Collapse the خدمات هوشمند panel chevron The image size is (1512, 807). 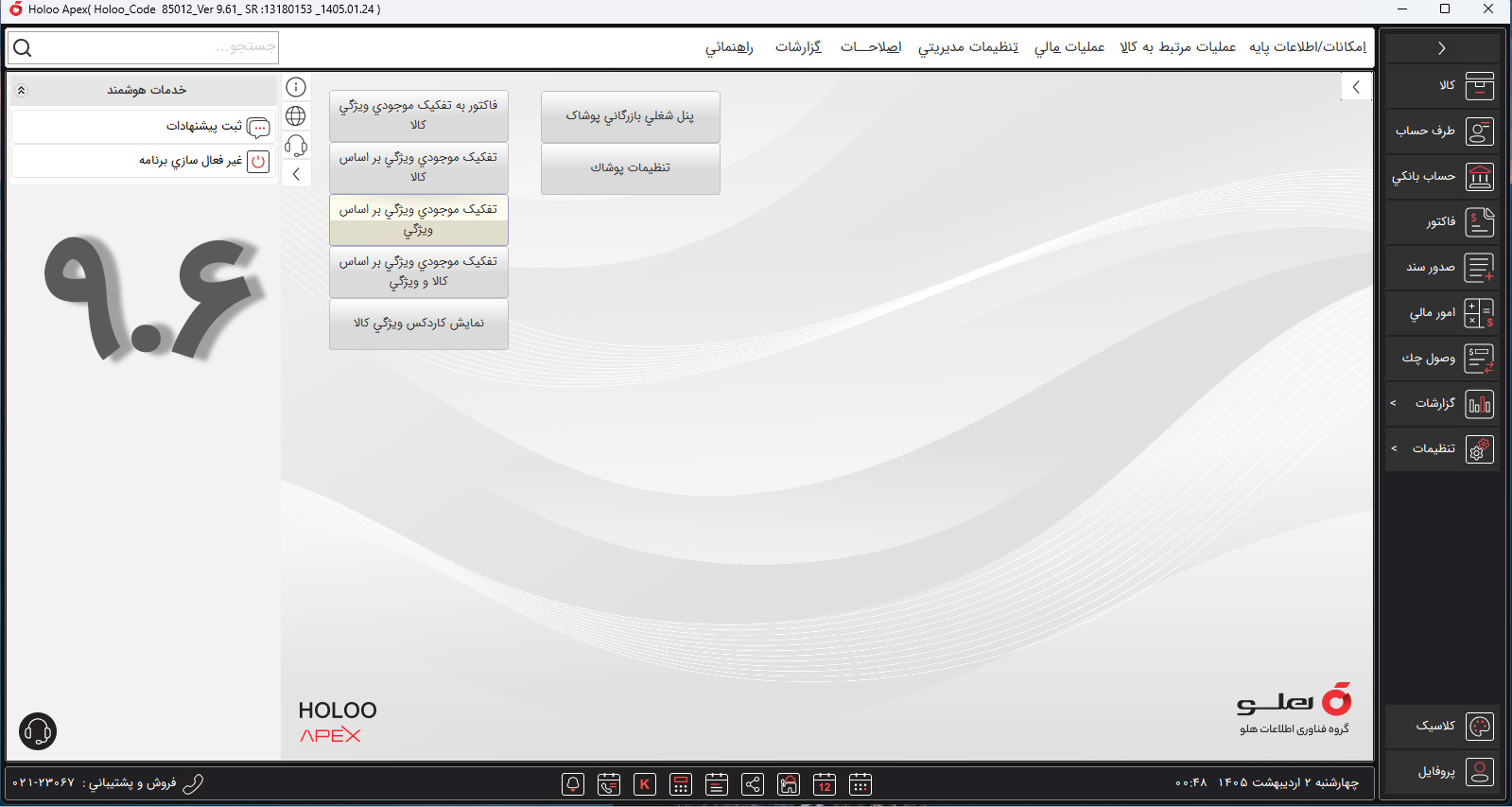click(22, 90)
